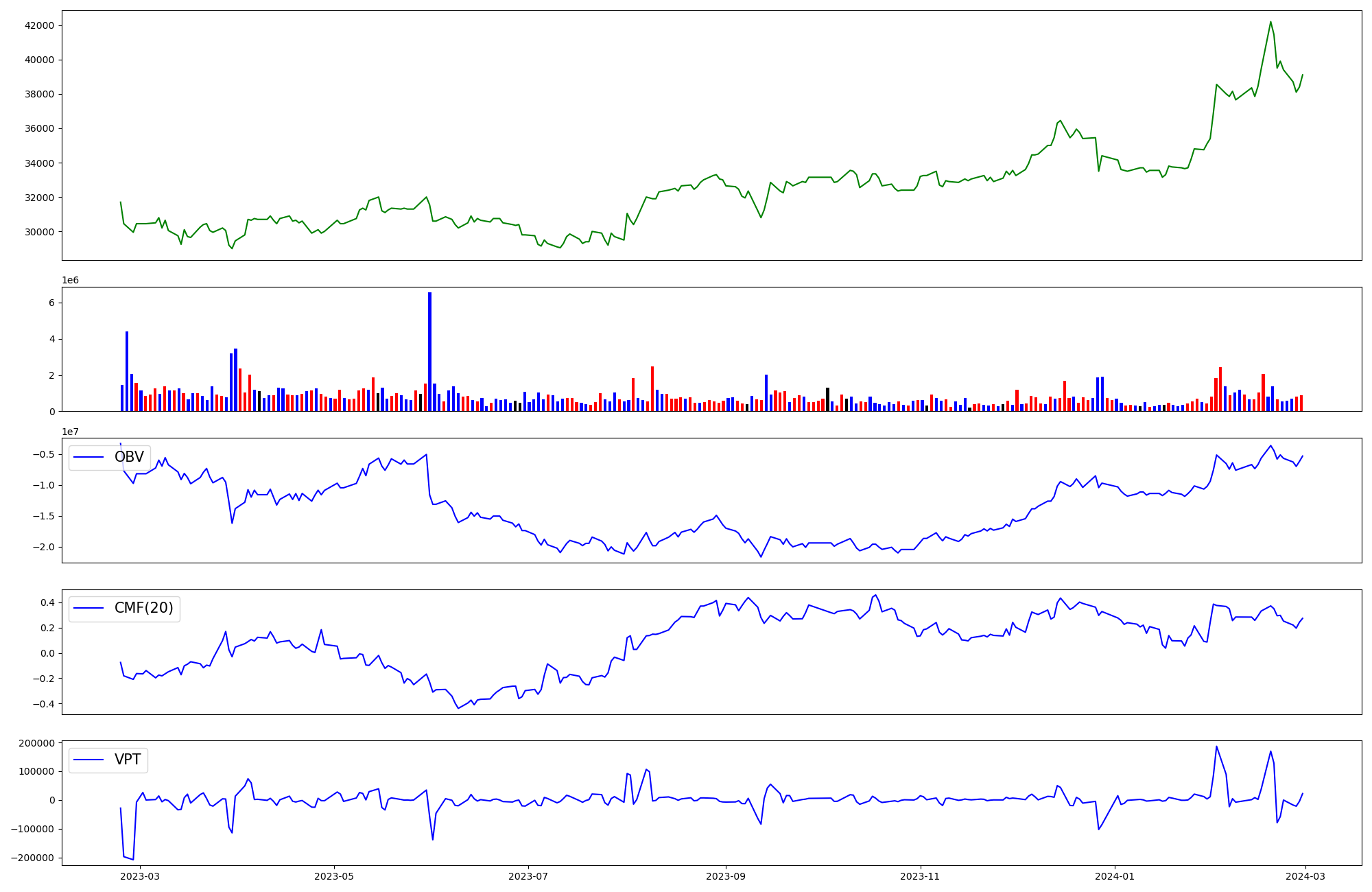1372x892 pixels.
Task: Click the 1e7 scale label above OBV chart
Action: click(x=71, y=432)
